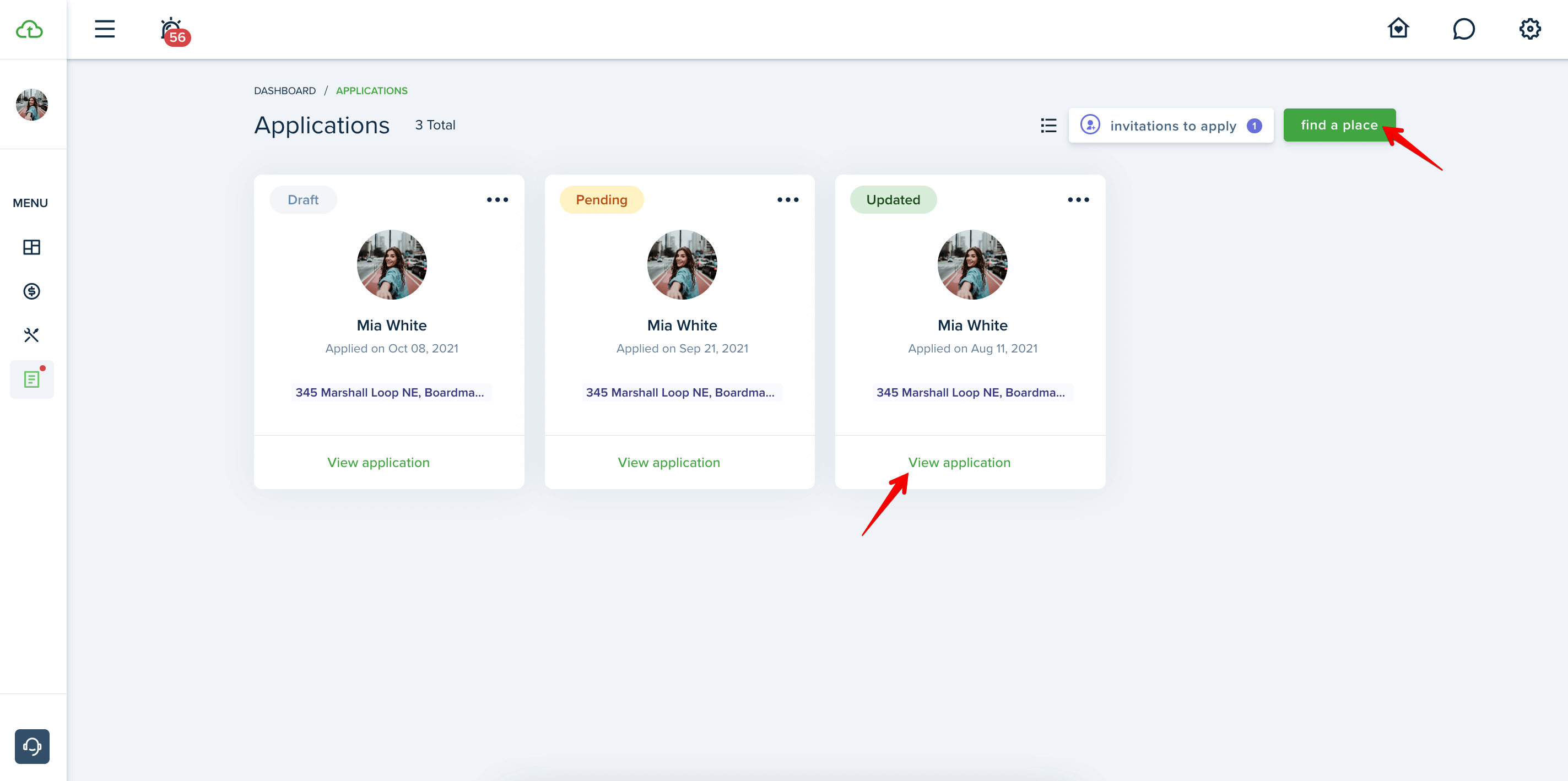Click the Updated status badge
This screenshot has width=1568, height=781.
[x=893, y=200]
